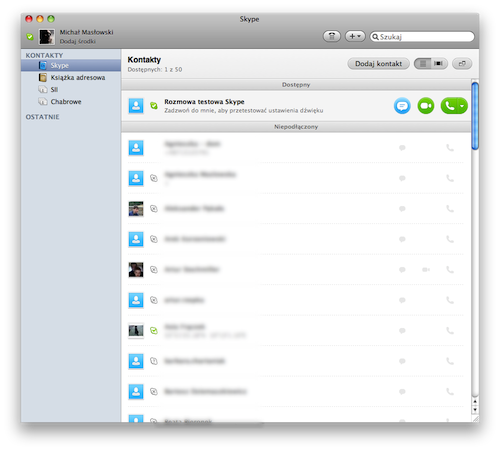This screenshot has height=451, width=500.
Task: Change own status via green check icon
Action: click(30, 37)
